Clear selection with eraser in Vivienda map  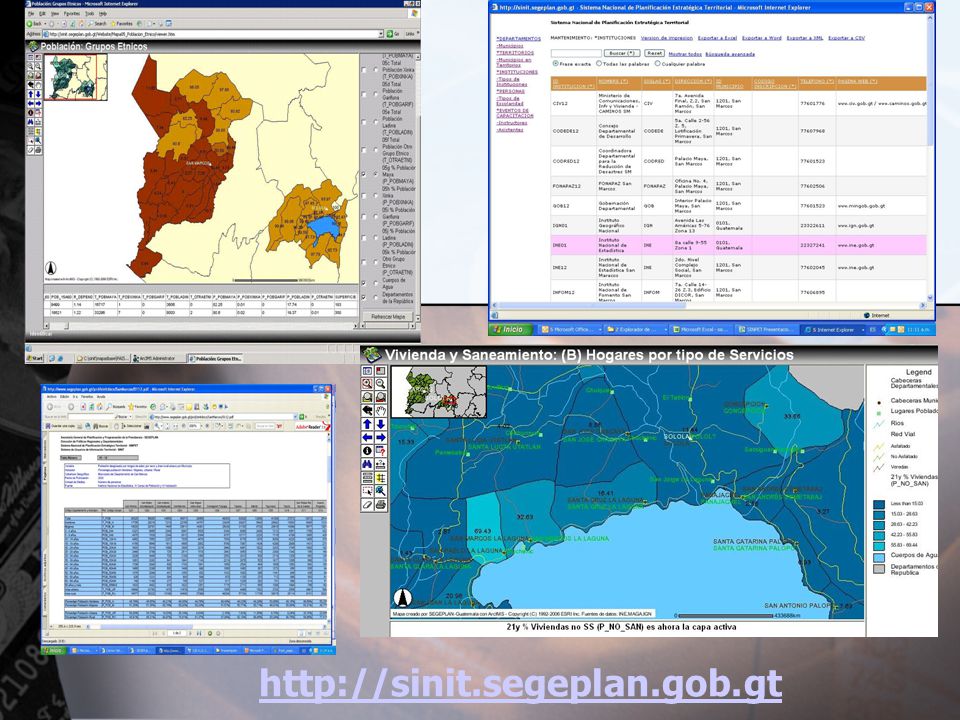click(367, 504)
